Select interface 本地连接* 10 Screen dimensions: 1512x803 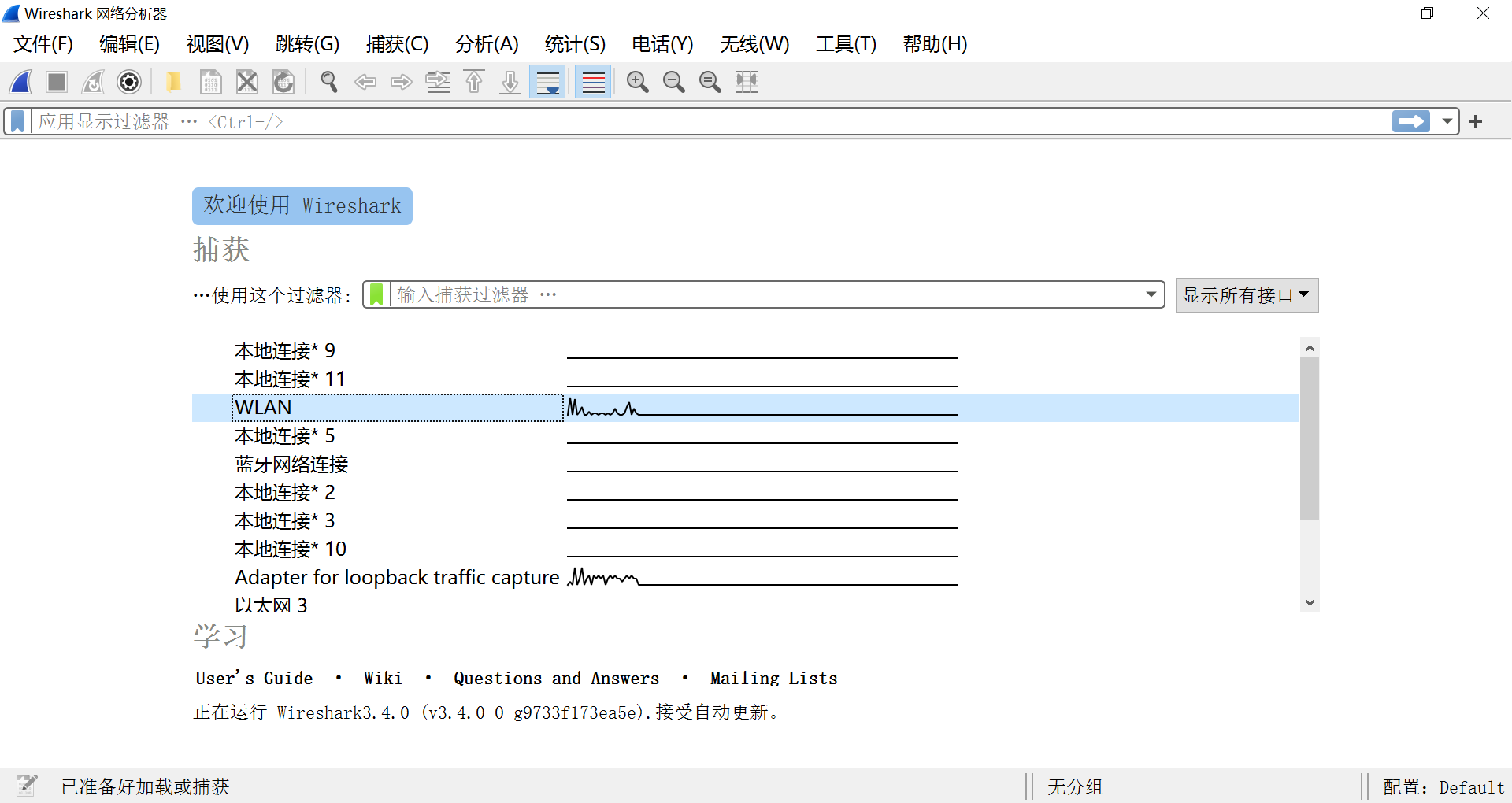pos(745,550)
